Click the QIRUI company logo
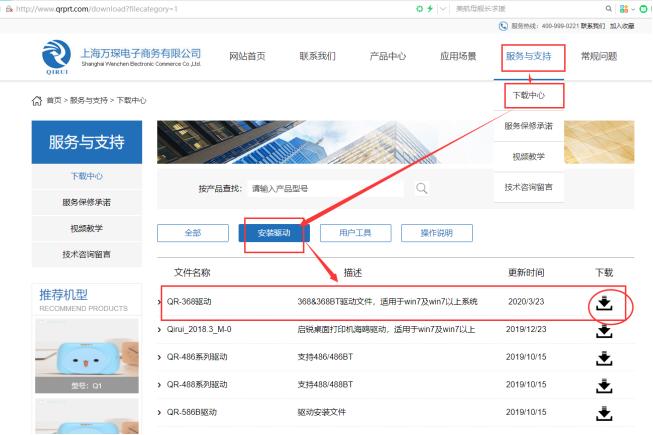This screenshot has height=435, width=653. pyautogui.click(x=56, y=57)
